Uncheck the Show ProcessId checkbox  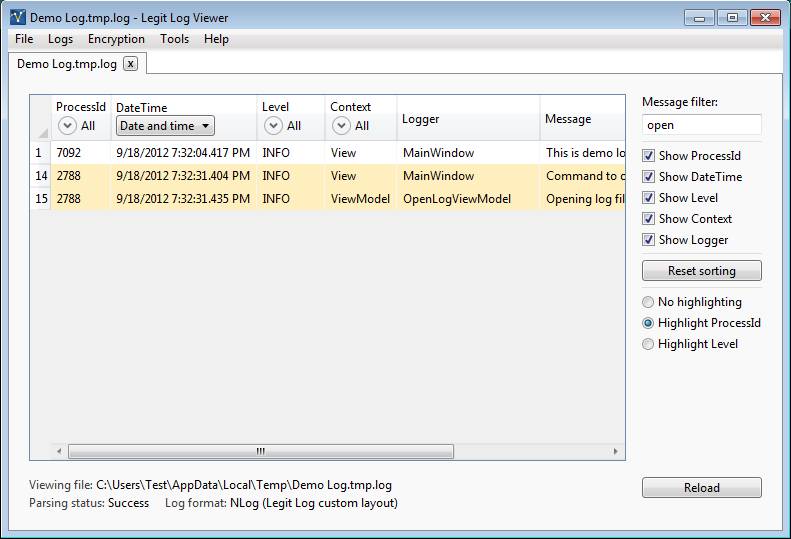[x=649, y=156]
